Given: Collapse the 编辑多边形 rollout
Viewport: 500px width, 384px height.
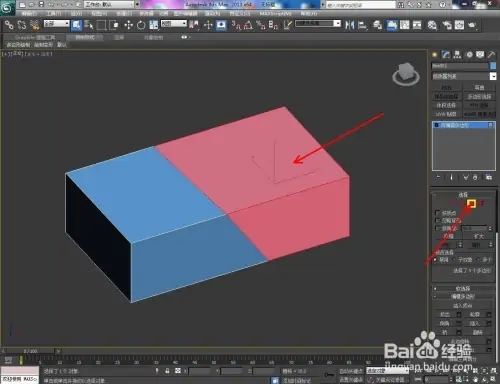Looking at the screenshot, I should (463, 296).
